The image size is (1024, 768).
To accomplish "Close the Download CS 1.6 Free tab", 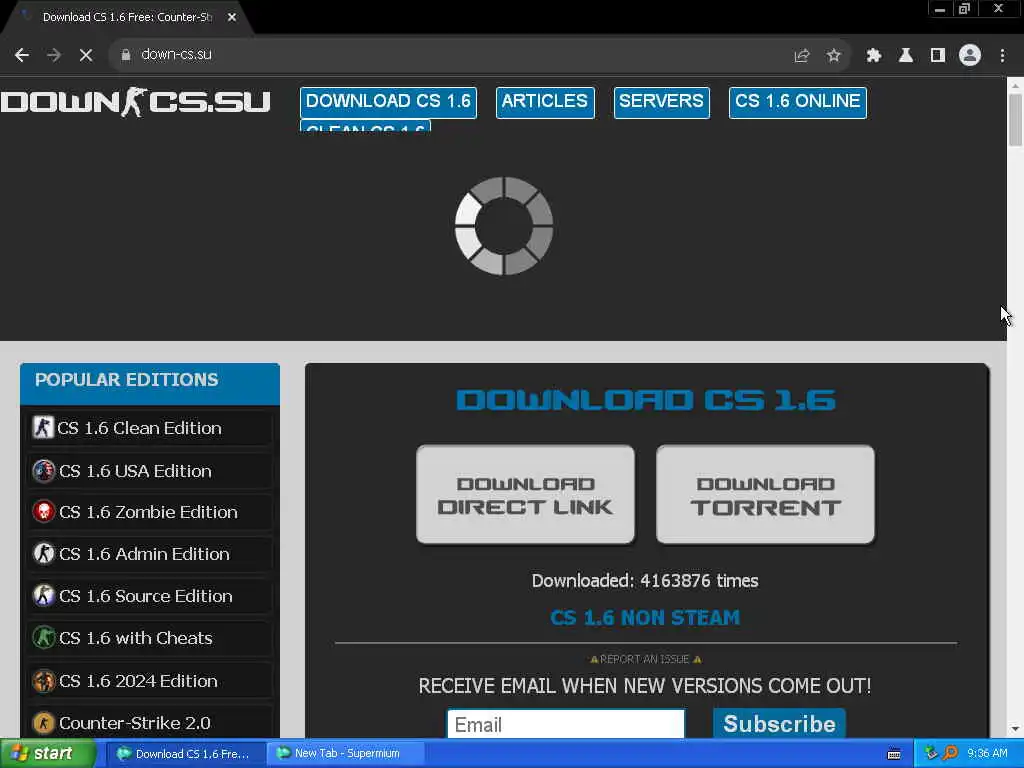I will click(x=232, y=17).
